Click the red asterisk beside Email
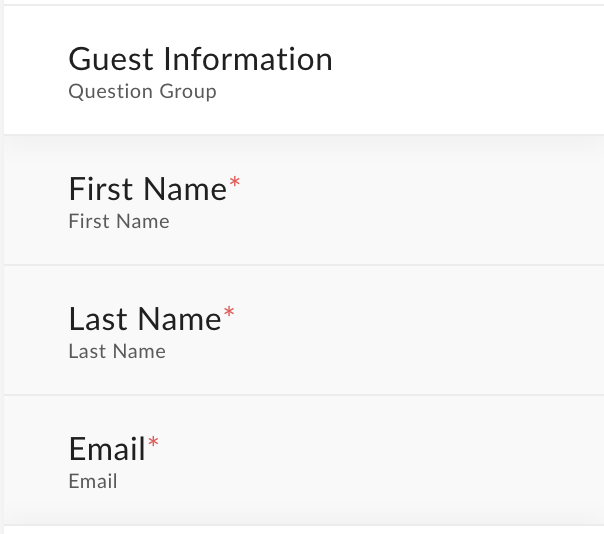 [x=153, y=442]
